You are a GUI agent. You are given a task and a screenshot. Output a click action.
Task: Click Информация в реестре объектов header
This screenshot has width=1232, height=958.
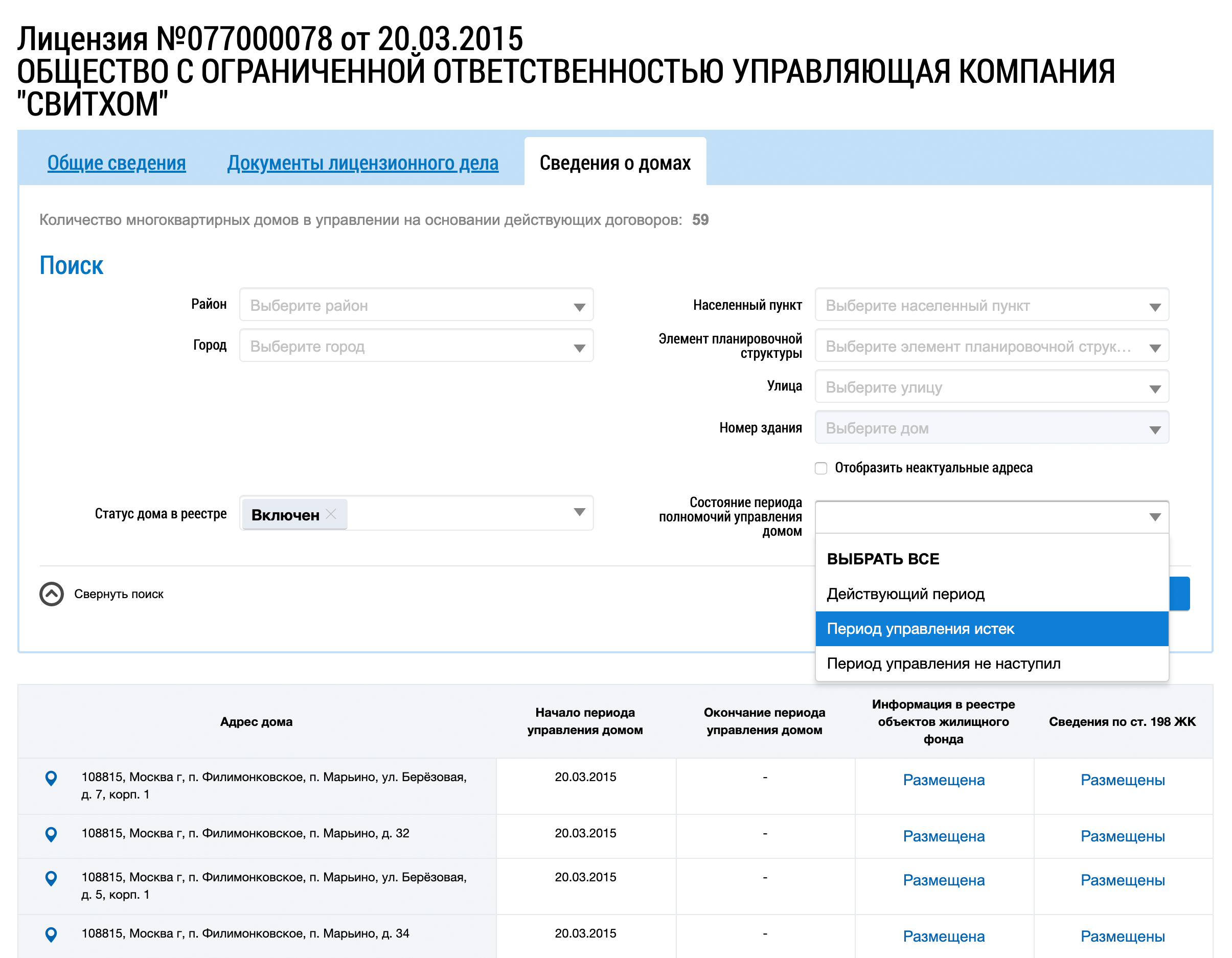coord(943,722)
